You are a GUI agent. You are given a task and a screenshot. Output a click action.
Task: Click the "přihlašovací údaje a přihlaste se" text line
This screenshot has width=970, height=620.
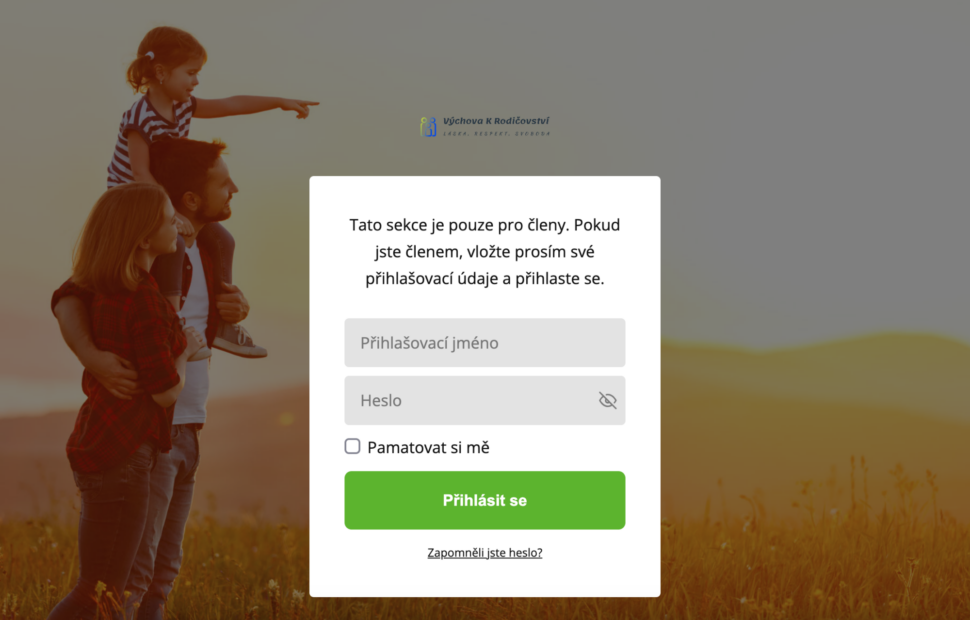[x=484, y=278]
